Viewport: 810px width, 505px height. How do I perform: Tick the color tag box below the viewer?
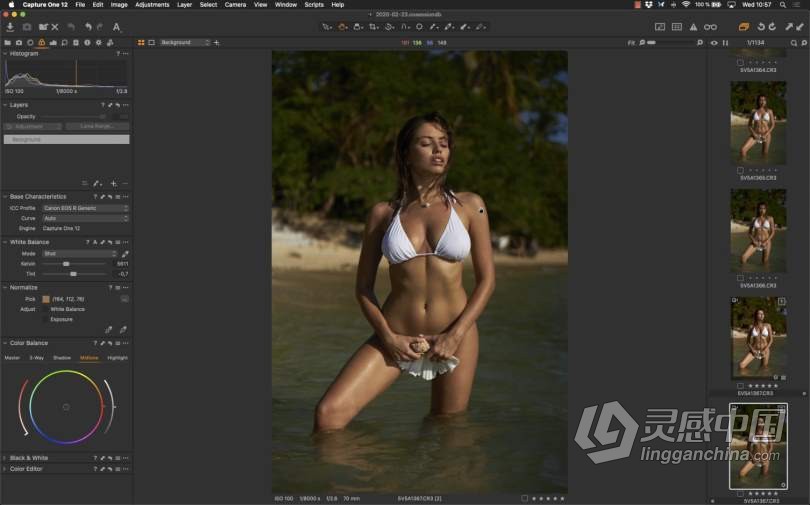[x=524, y=498]
